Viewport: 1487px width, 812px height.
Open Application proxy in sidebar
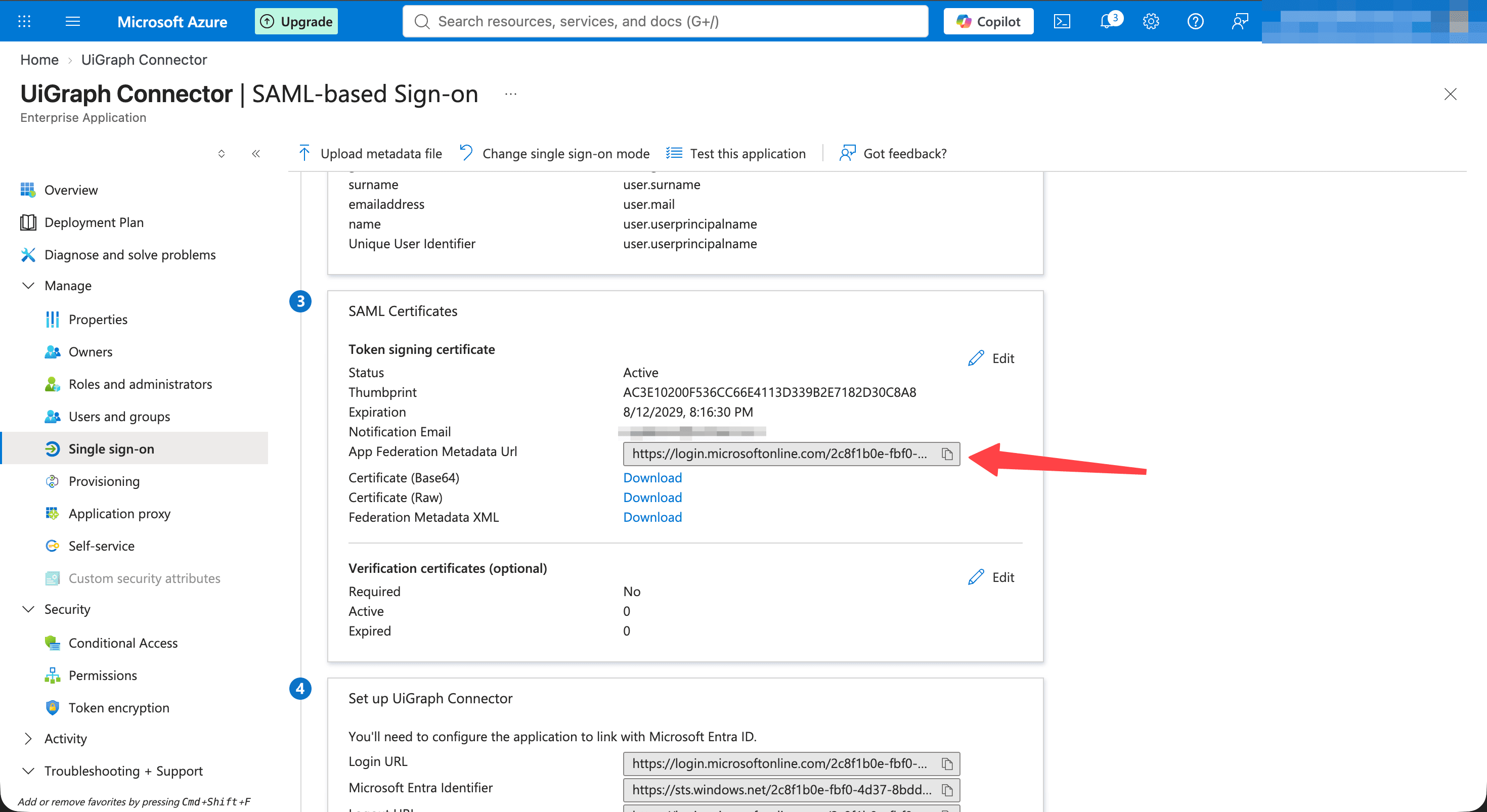[x=119, y=513]
